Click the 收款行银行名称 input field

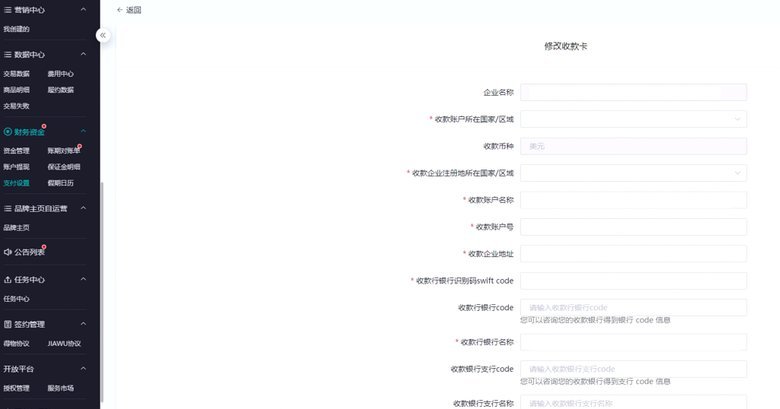click(x=633, y=342)
